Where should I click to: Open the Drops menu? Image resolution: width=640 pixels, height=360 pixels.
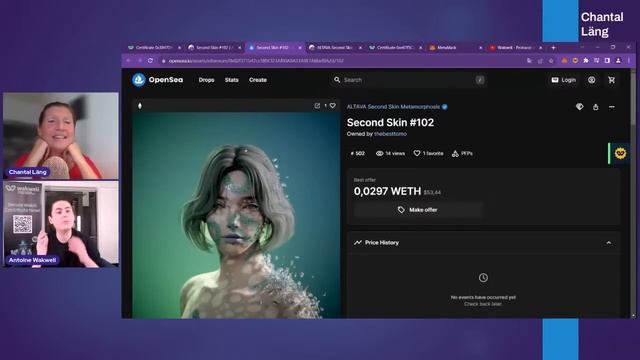[x=207, y=80]
